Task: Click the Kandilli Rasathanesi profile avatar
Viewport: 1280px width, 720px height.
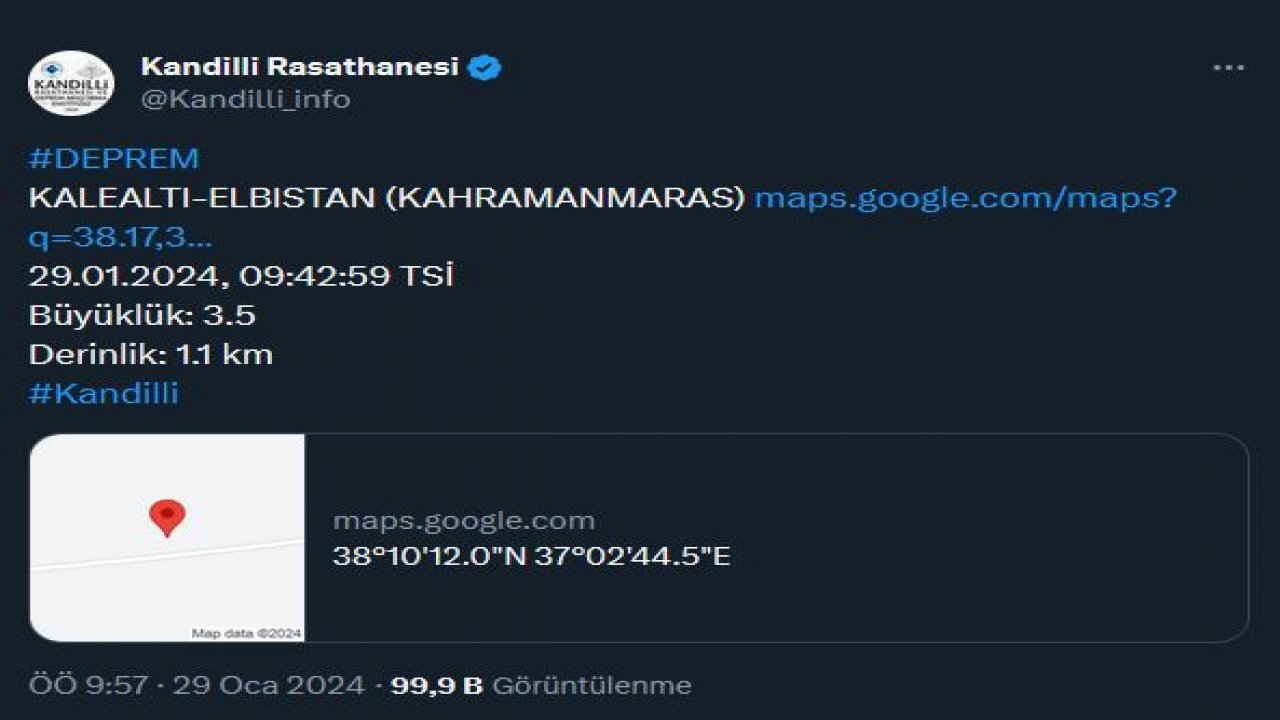Action: (x=71, y=82)
